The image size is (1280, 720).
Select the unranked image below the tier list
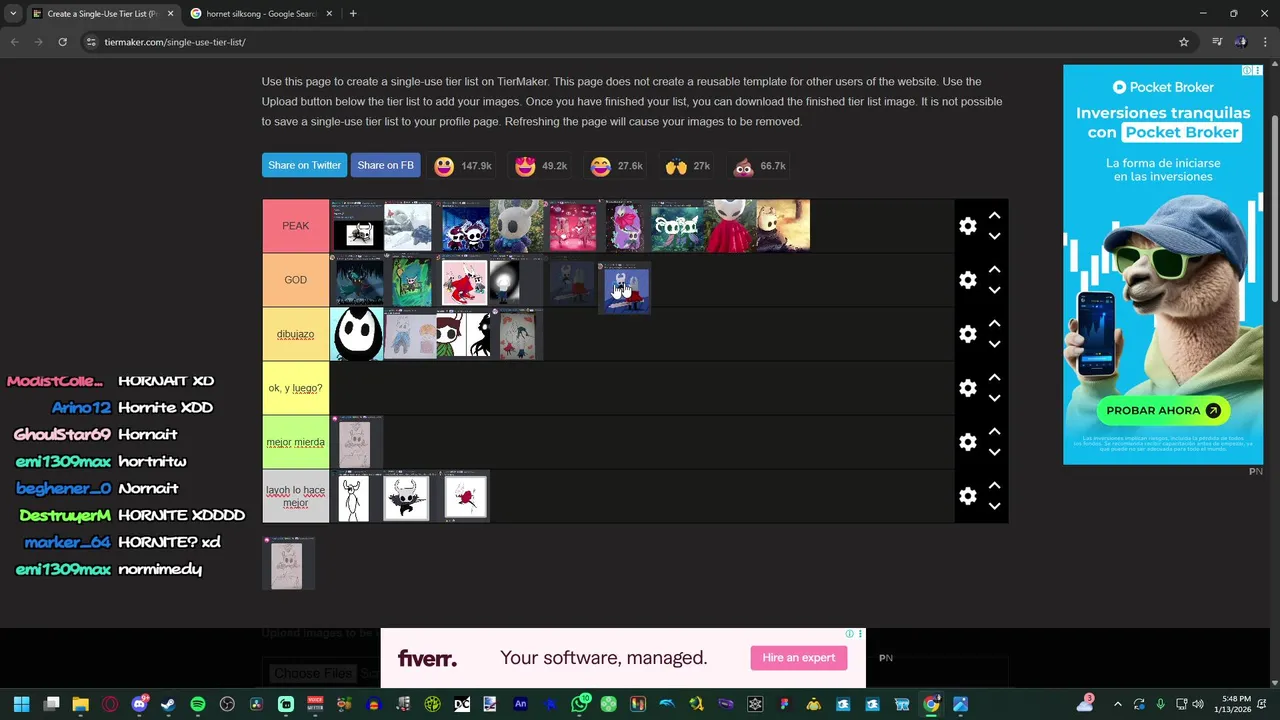tap(288, 563)
